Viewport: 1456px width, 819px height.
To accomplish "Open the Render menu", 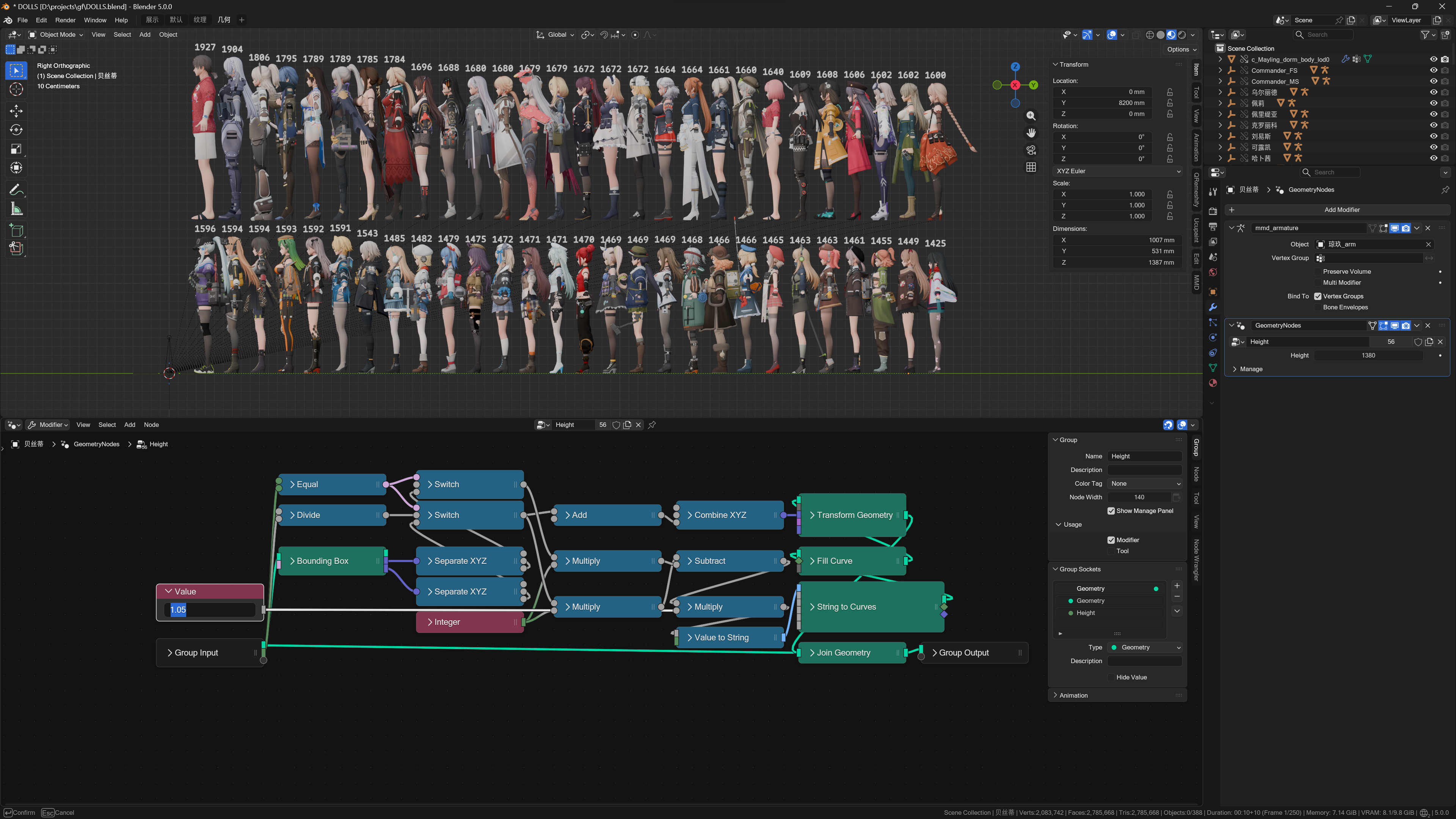I will click(66, 20).
